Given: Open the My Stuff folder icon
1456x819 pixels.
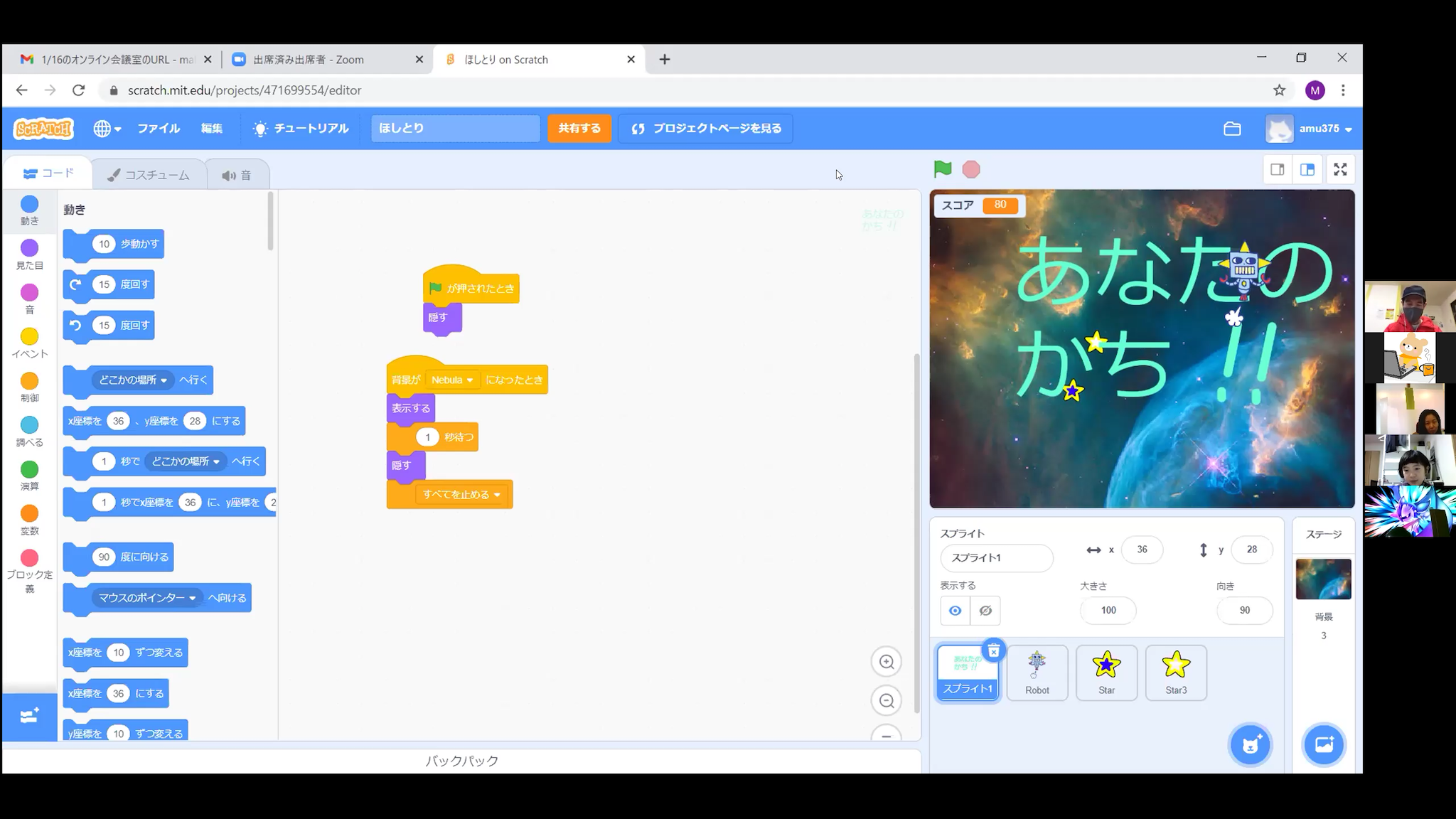Looking at the screenshot, I should (1232, 129).
